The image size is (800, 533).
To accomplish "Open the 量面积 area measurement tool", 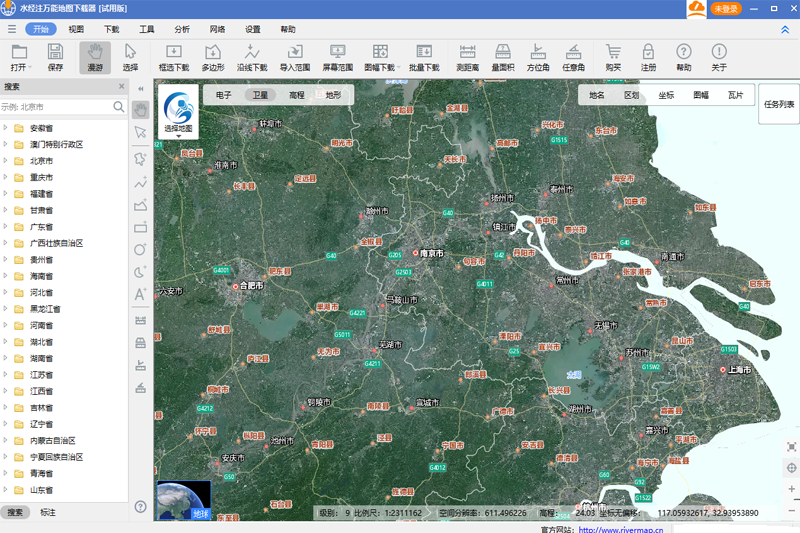I will click(502, 57).
